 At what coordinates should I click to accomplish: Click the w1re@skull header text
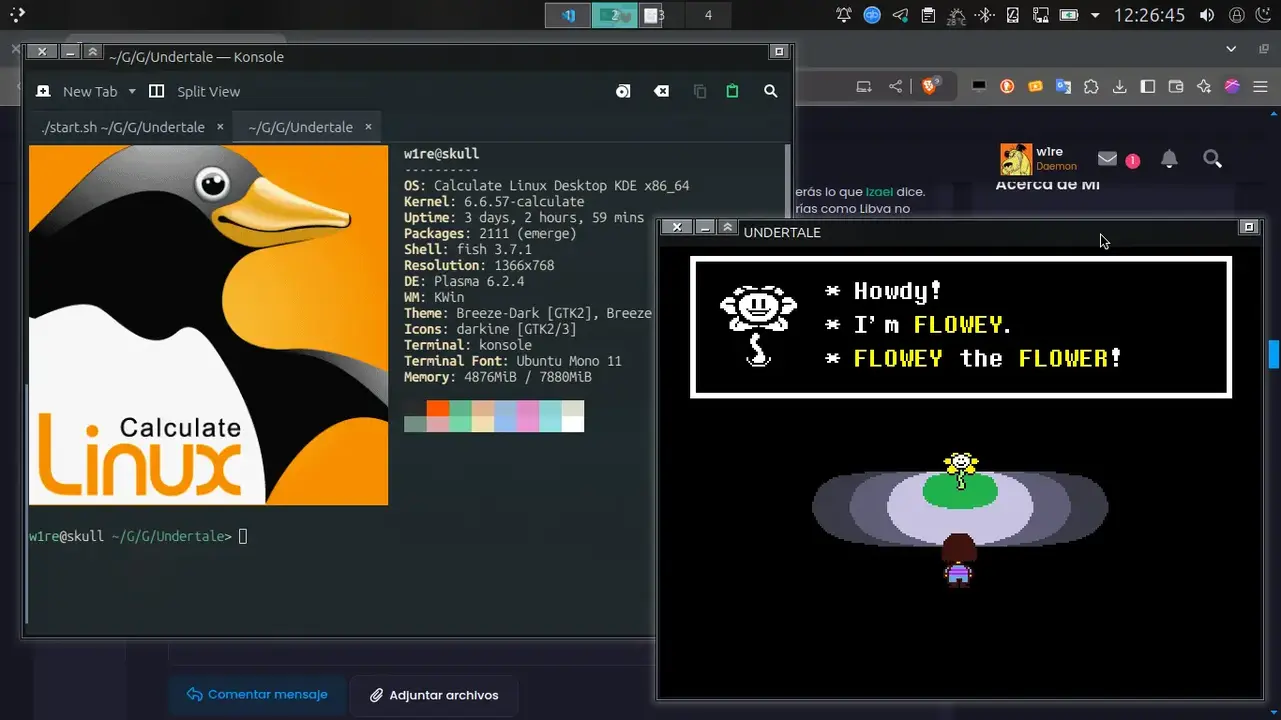pos(441,154)
